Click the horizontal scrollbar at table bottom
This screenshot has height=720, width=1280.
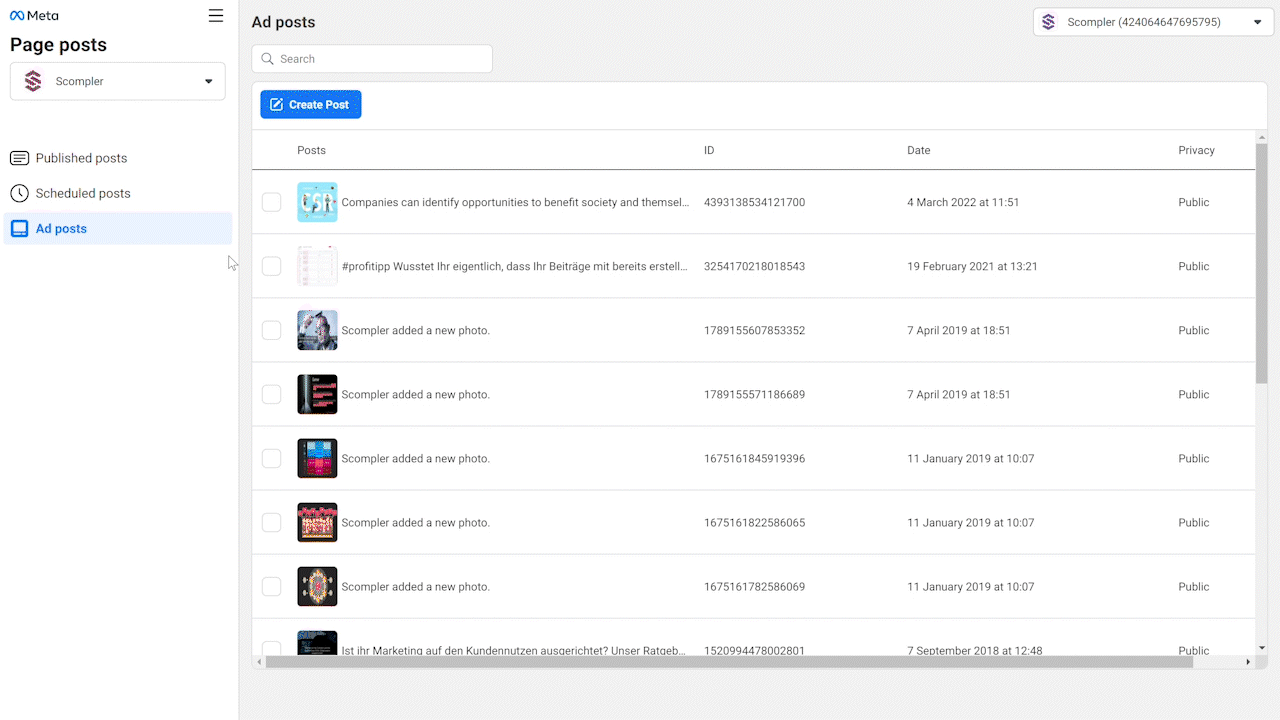pyautogui.click(x=728, y=662)
